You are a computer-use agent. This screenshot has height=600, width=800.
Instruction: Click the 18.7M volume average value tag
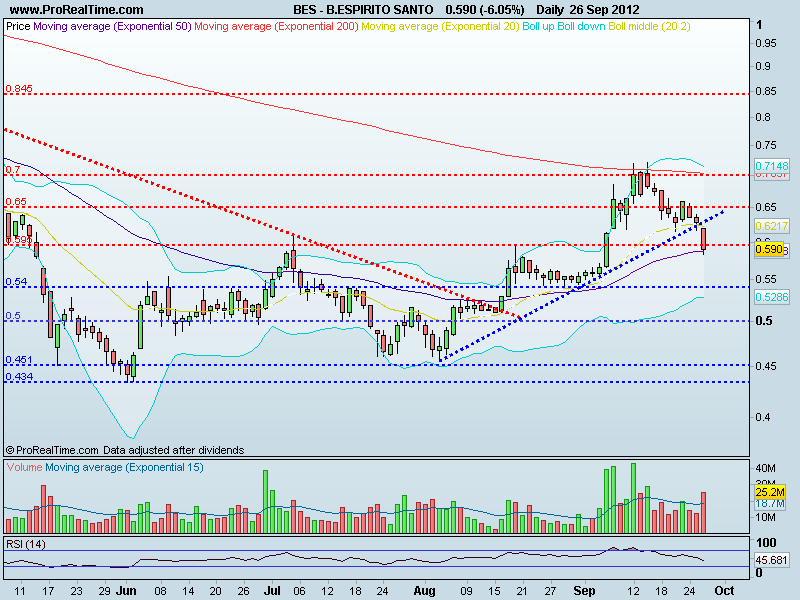(x=769, y=504)
